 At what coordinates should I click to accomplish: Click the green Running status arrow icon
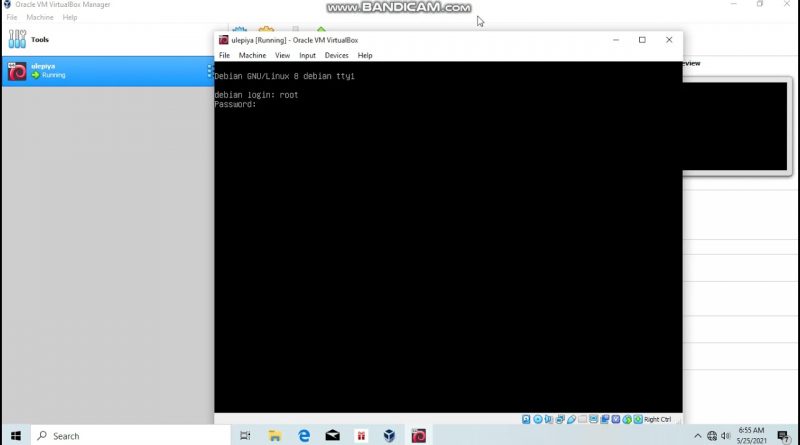35,75
